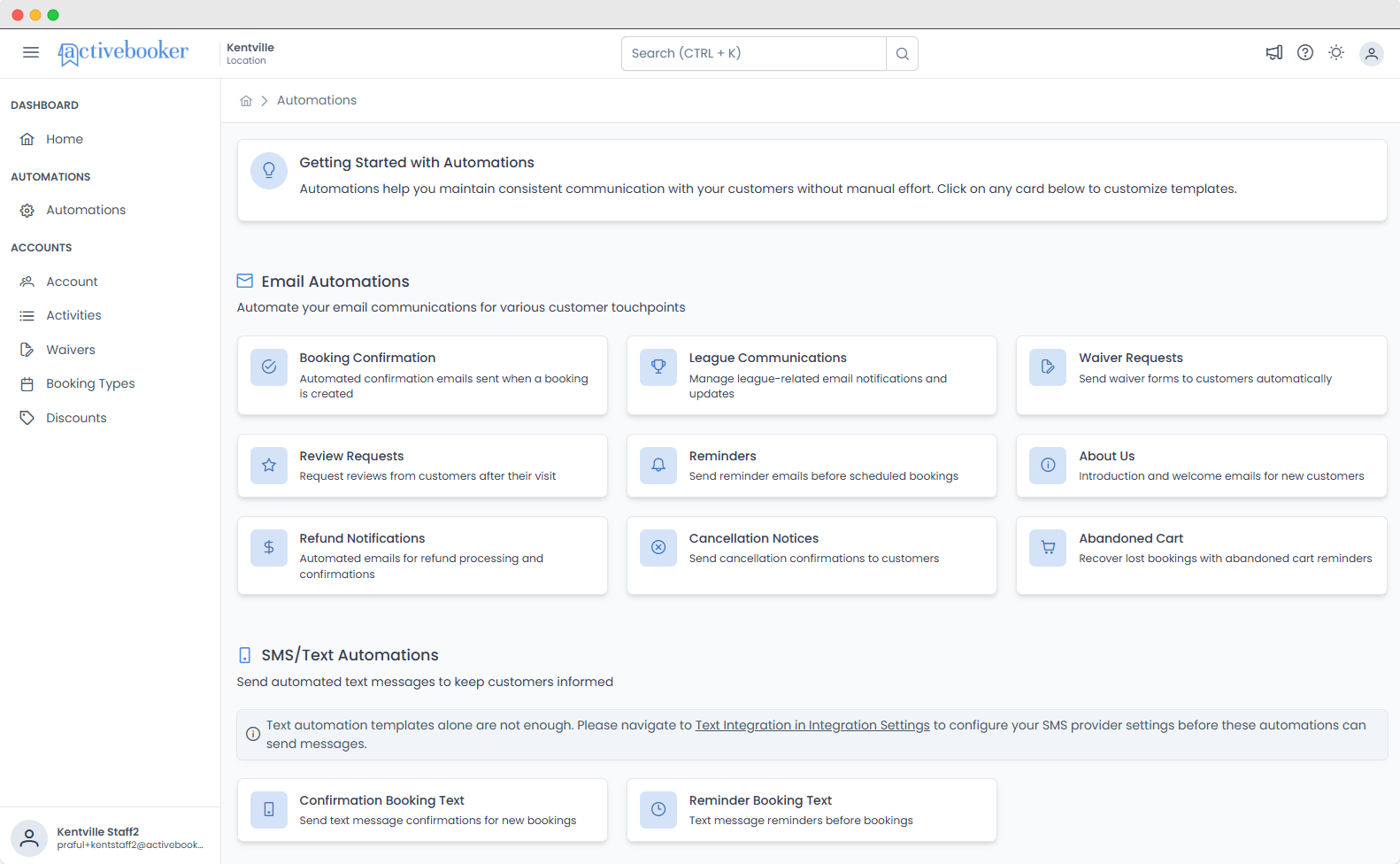
Task: Click the League Communications trophy icon
Action: pos(658,366)
